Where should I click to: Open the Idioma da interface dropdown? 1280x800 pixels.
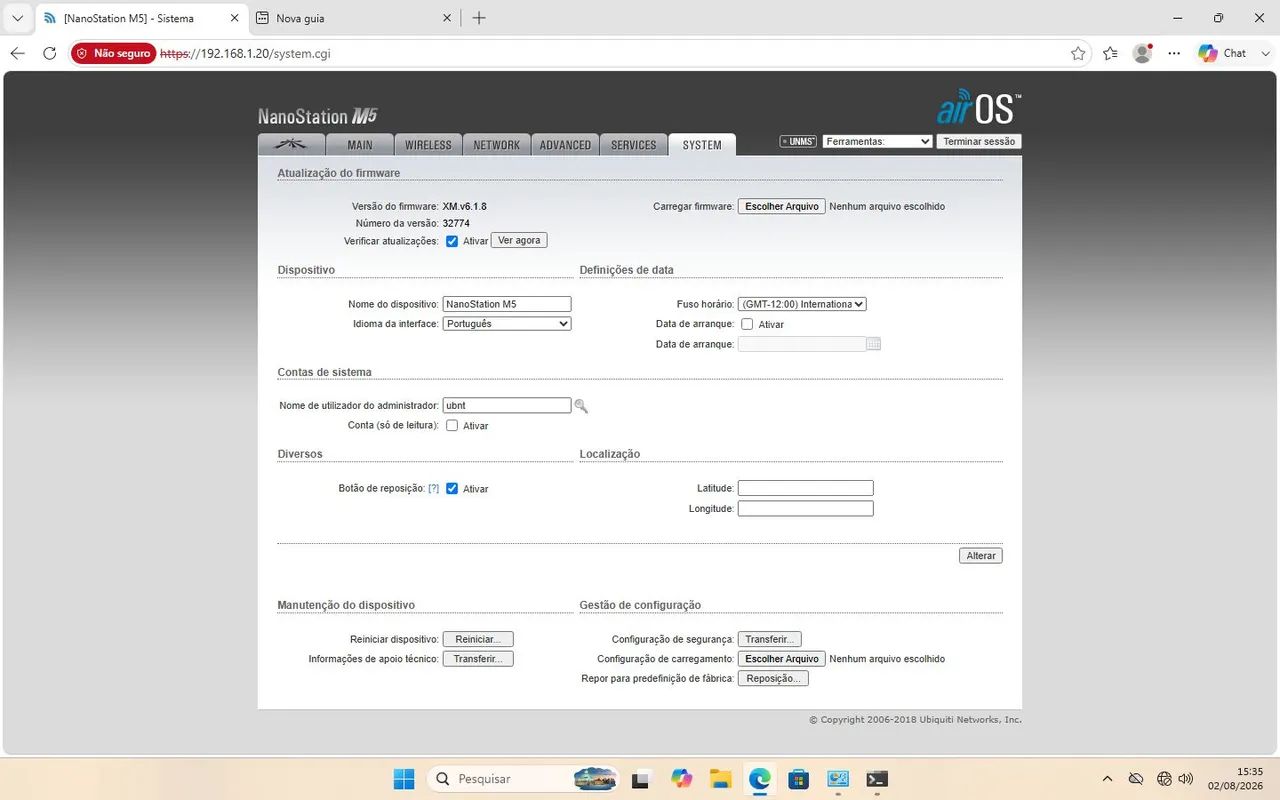(x=507, y=324)
